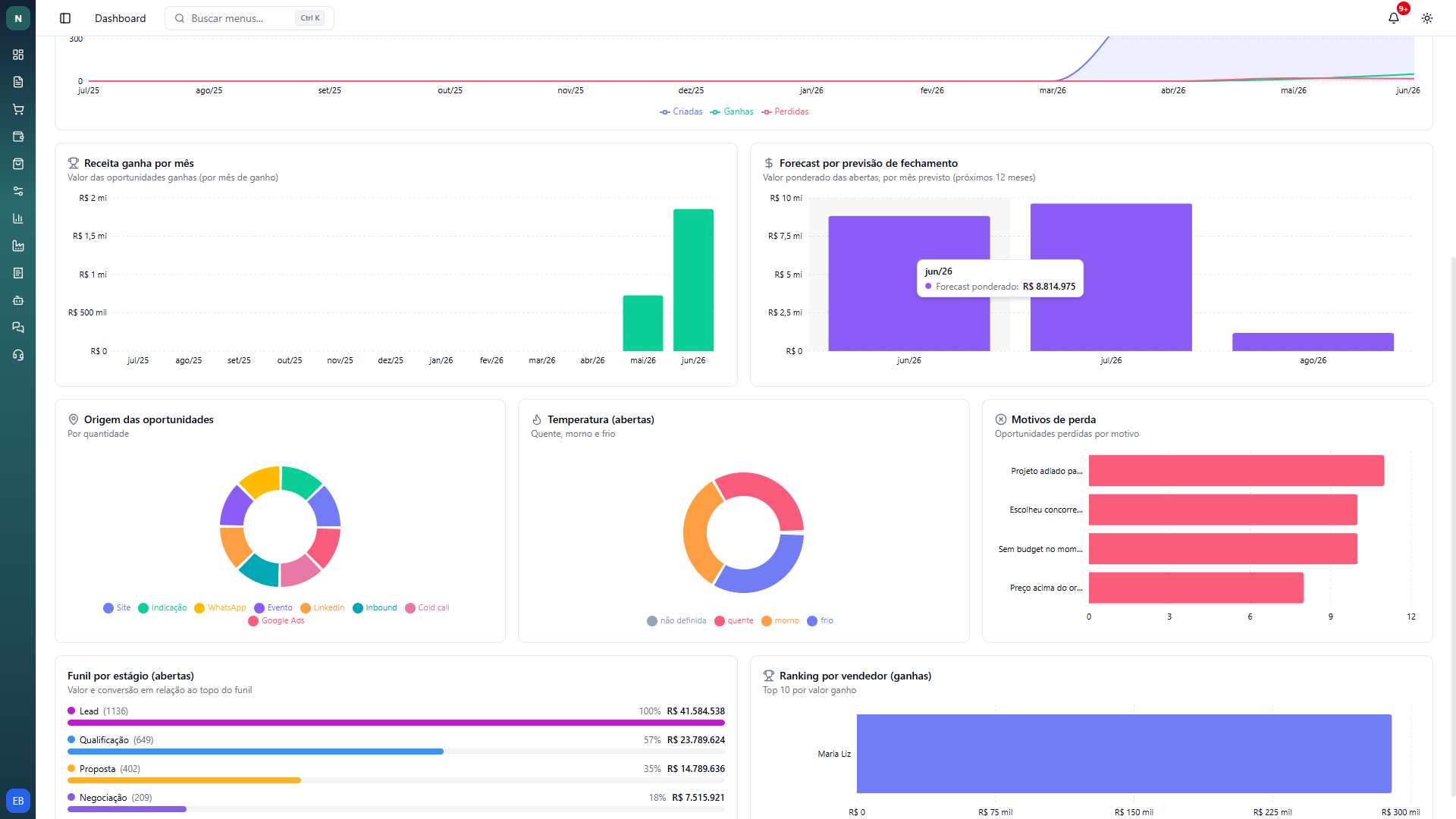The width and height of the screenshot is (1456, 819).
Task: Open the notifications bell
Action: (x=1394, y=18)
